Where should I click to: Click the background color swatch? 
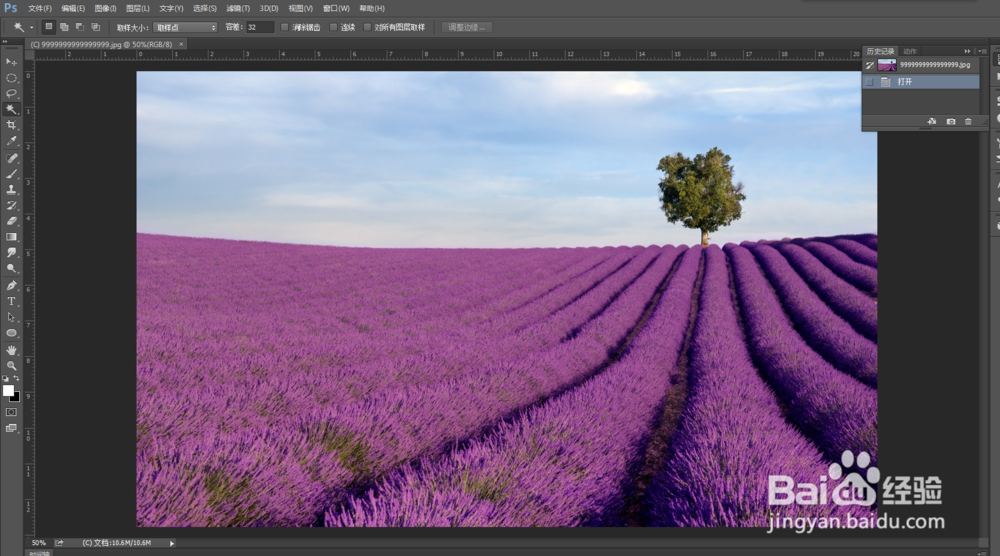click(16, 398)
